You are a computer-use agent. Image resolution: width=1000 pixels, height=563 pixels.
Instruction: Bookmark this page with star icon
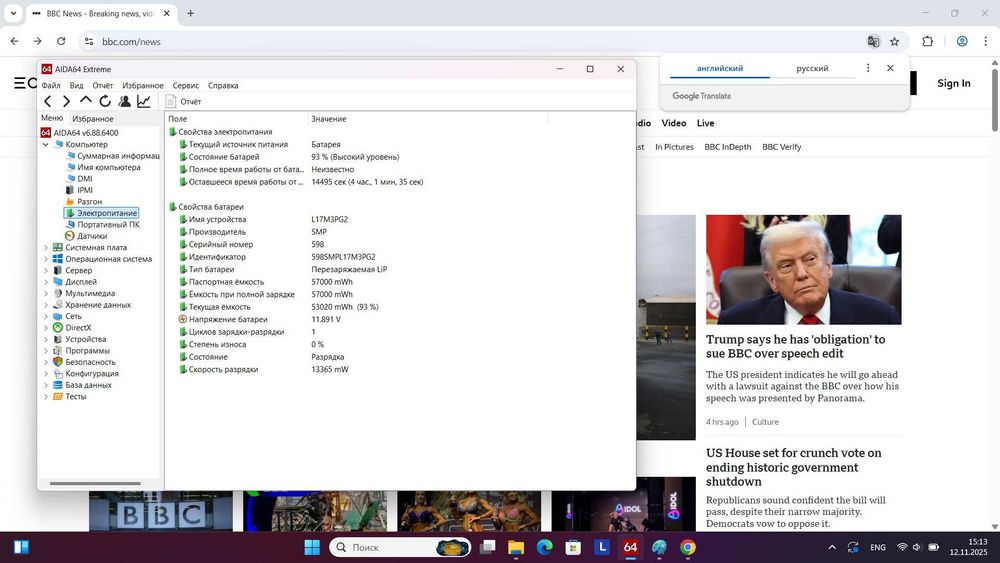click(895, 41)
